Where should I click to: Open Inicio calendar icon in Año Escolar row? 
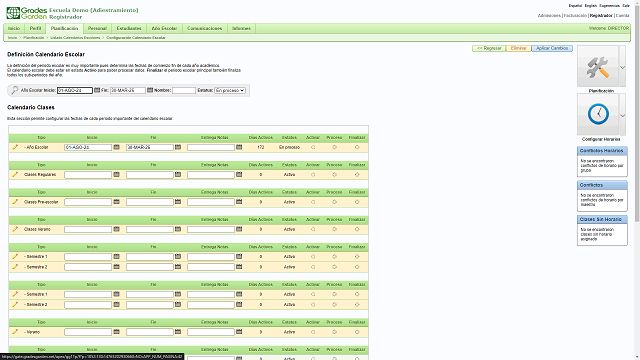[x=116, y=147]
